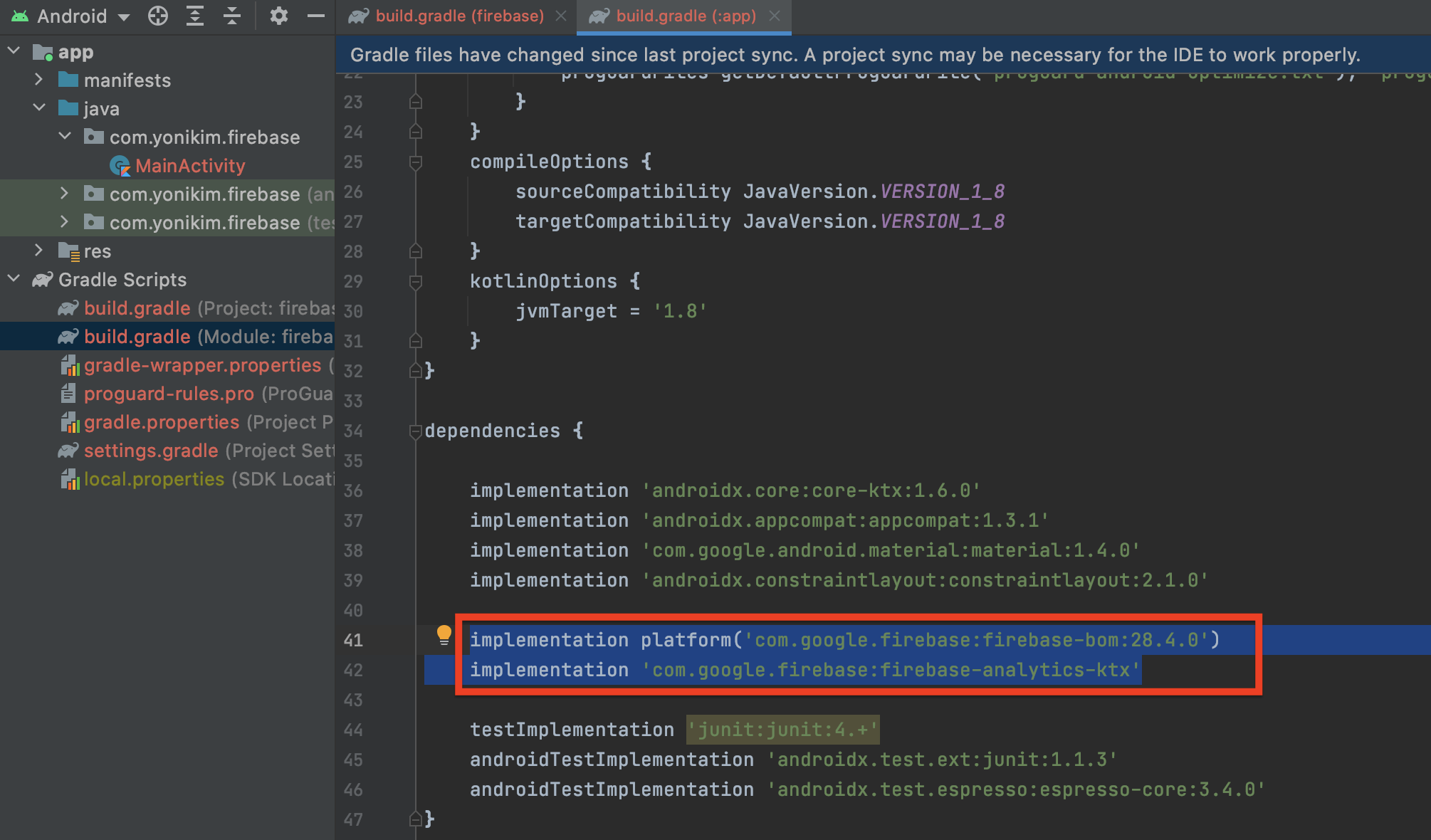Fold the dependencies block in gutter
This screenshot has width=1431, height=840.
(416, 431)
